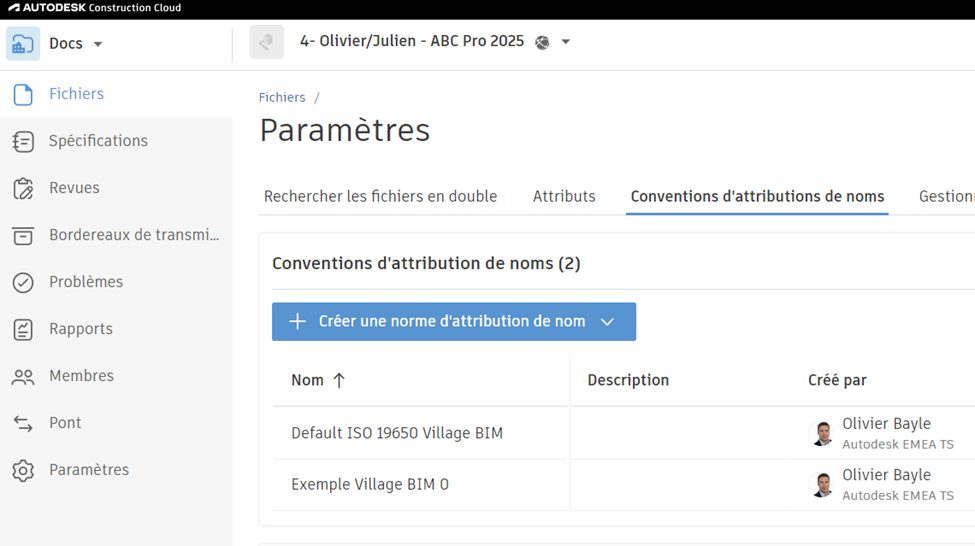This screenshot has width=975, height=546.
Task: Click the Conventions d'attribution de noms (2) heading
Action: (426, 264)
